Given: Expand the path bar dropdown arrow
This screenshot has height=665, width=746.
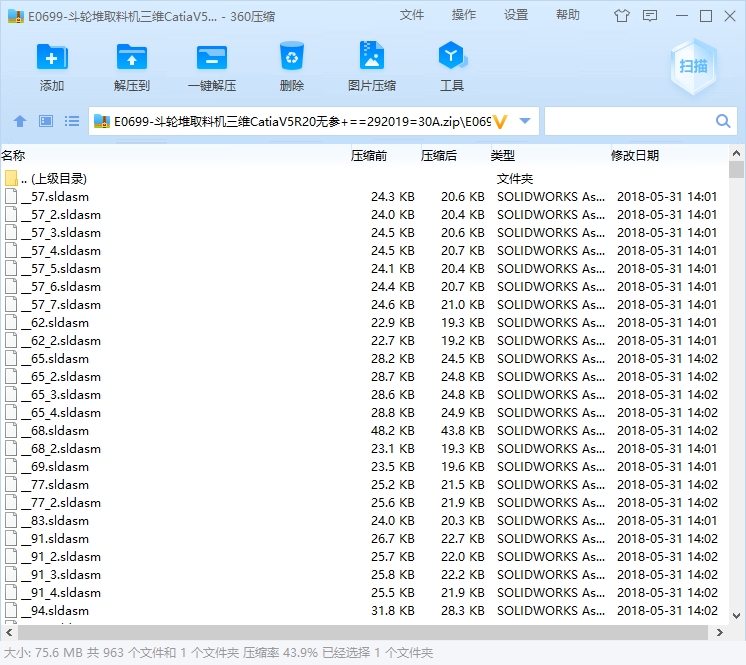Looking at the screenshot, I should [x=525, y=121].
